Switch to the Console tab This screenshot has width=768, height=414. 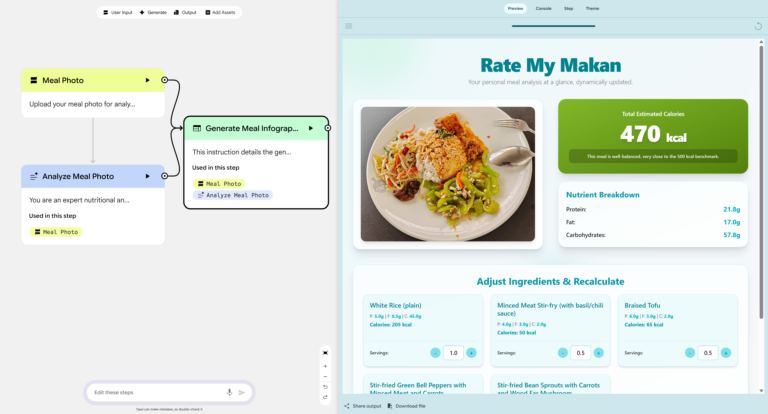[543, 8]
